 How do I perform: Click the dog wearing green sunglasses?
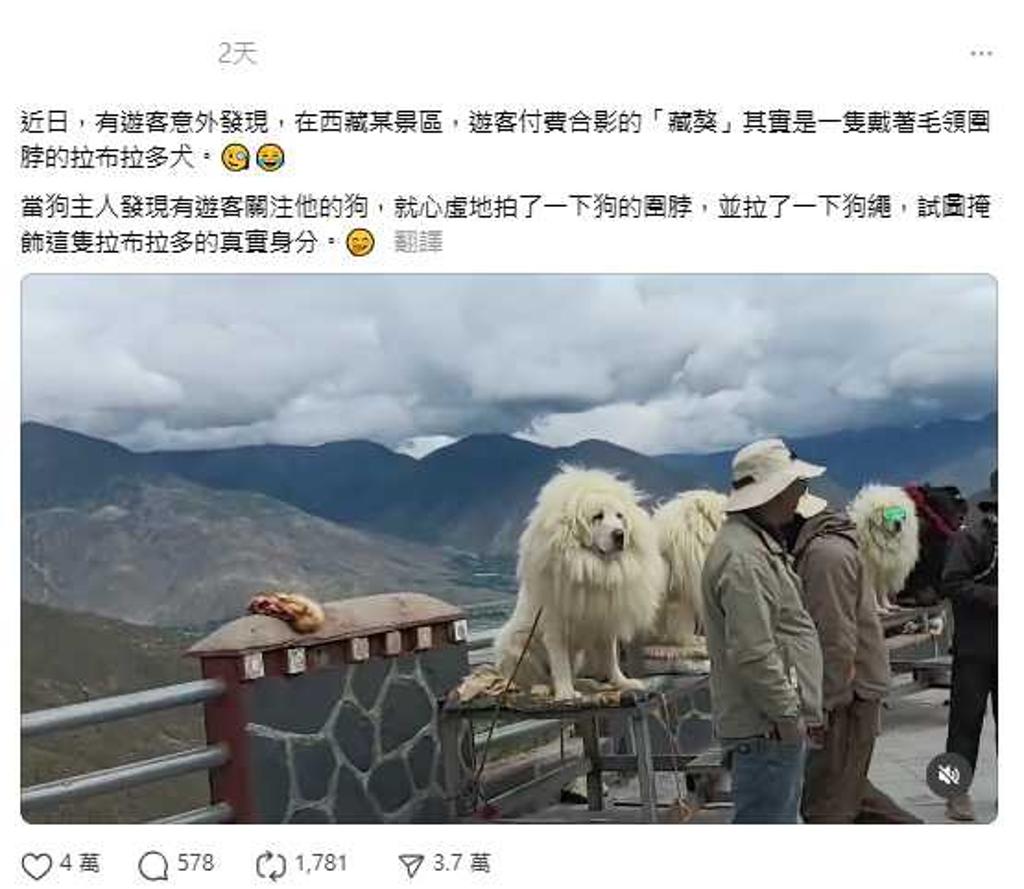tap(887, 542)
